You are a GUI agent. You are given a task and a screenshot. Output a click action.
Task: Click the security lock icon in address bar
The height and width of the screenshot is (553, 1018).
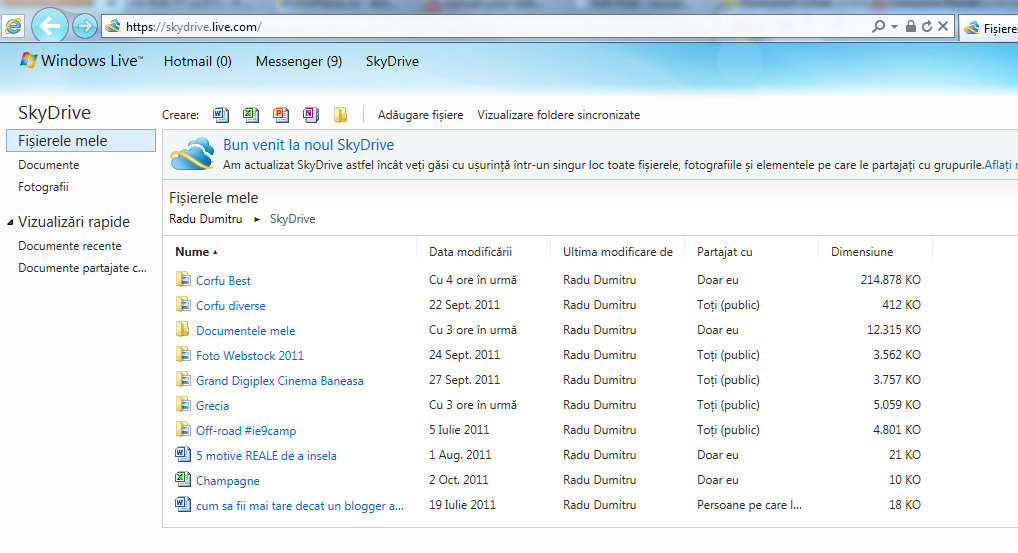(911, 27)
